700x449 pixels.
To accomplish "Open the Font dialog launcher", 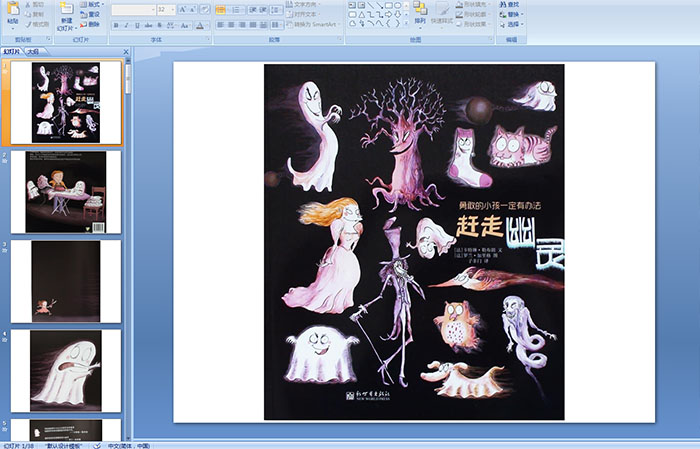I will [x=208, y=40].
